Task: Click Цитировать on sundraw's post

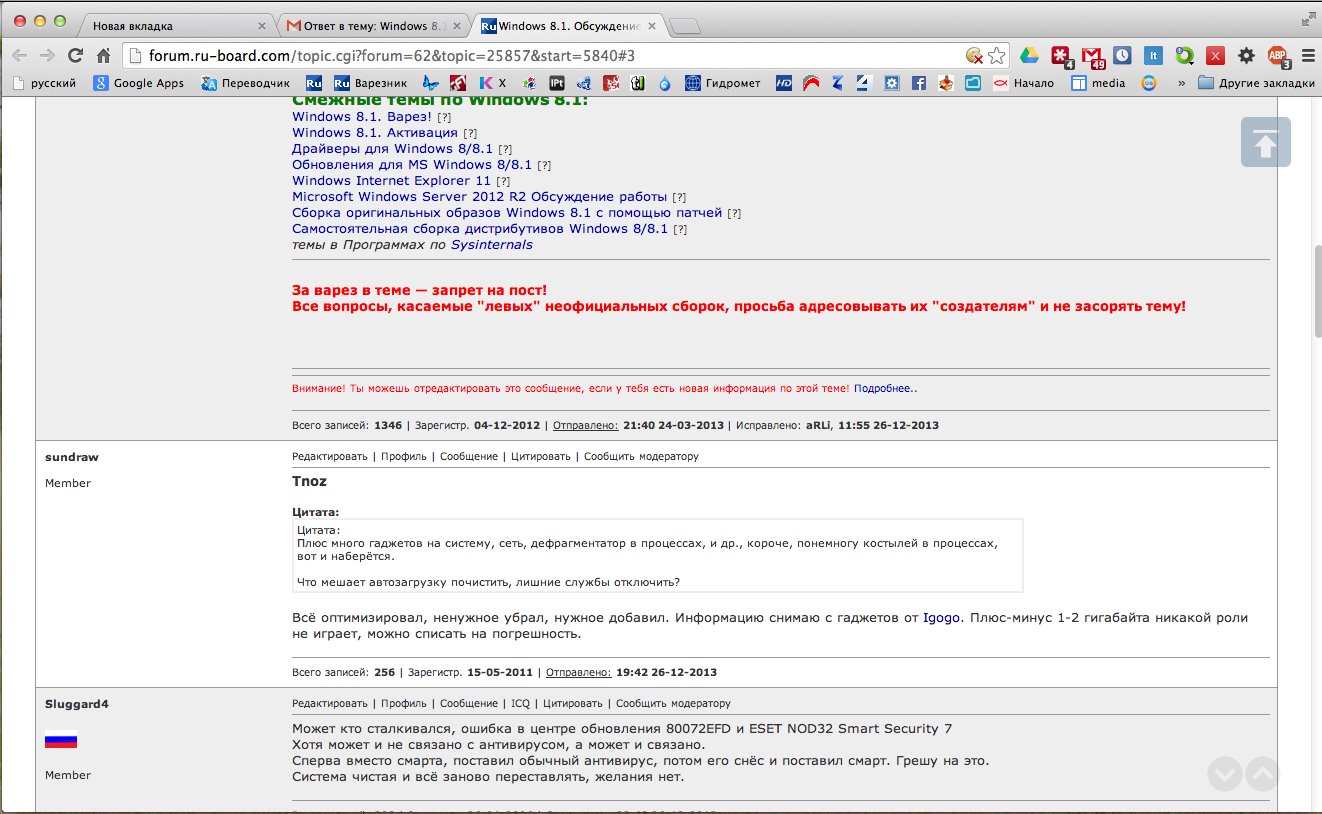Action: click(540, 456)
